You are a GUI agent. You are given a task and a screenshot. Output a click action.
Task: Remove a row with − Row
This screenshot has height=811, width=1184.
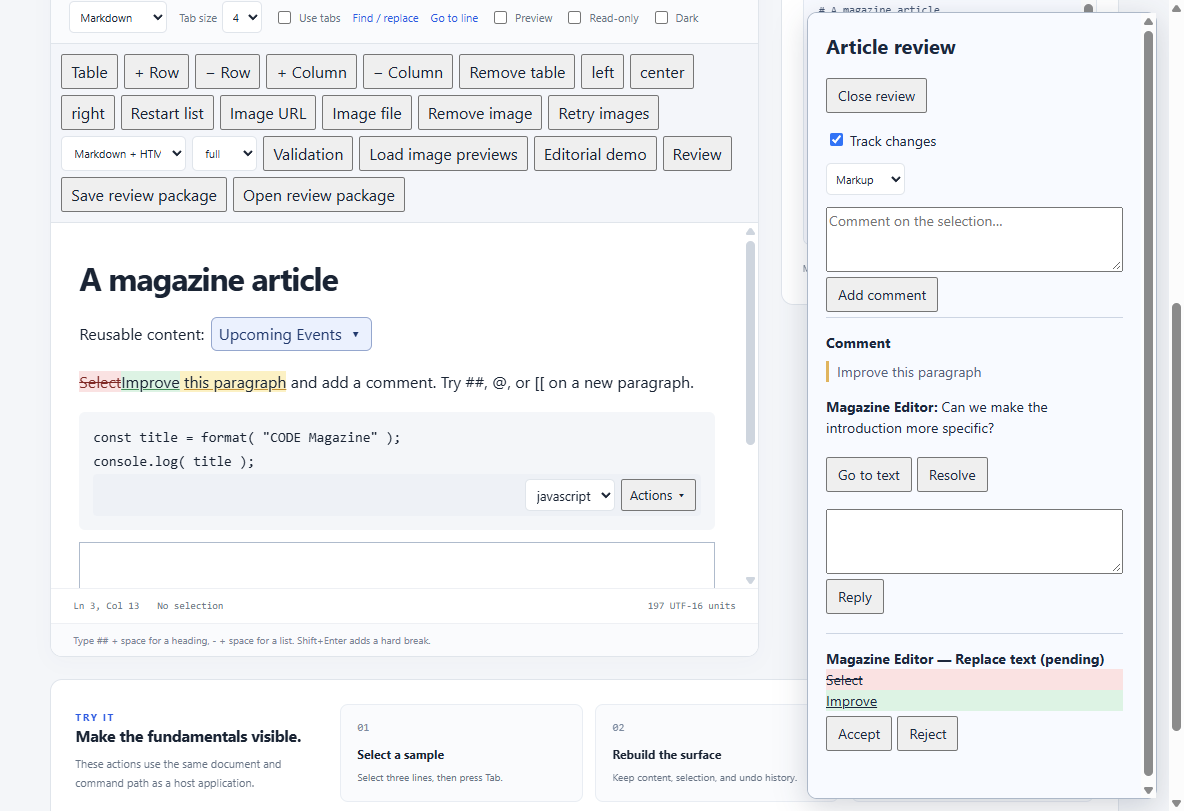click(x=228, y=72)
